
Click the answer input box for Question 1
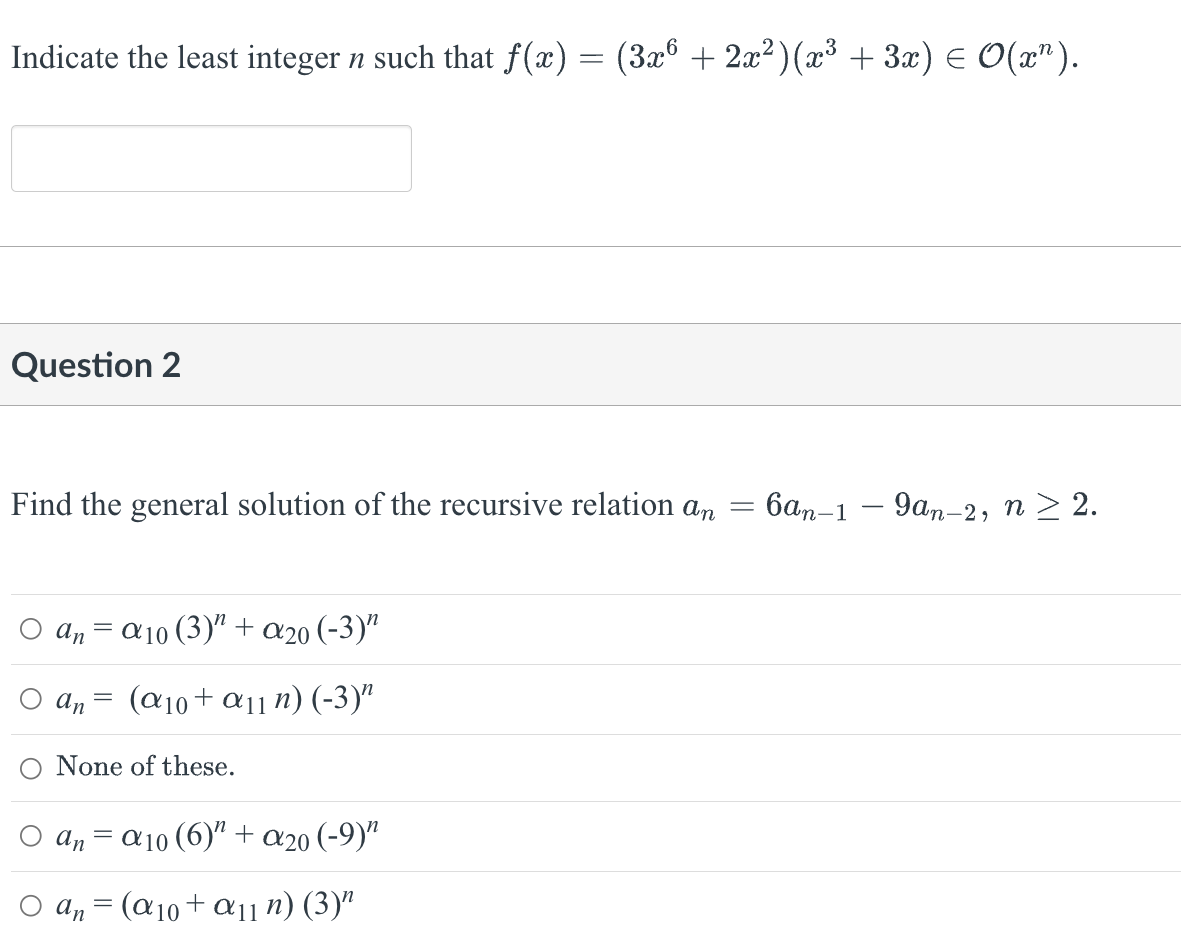tap(210, 158)
